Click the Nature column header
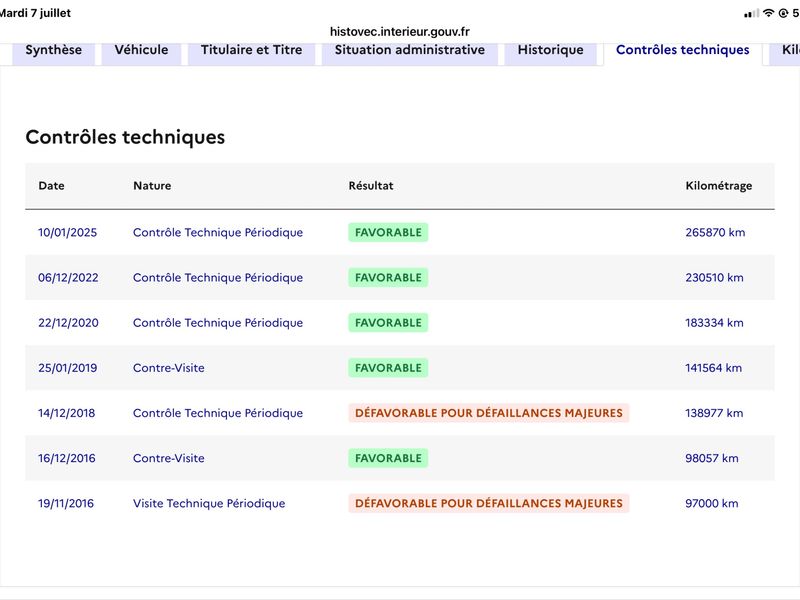800x600 pixels. [x=152, y=186]
